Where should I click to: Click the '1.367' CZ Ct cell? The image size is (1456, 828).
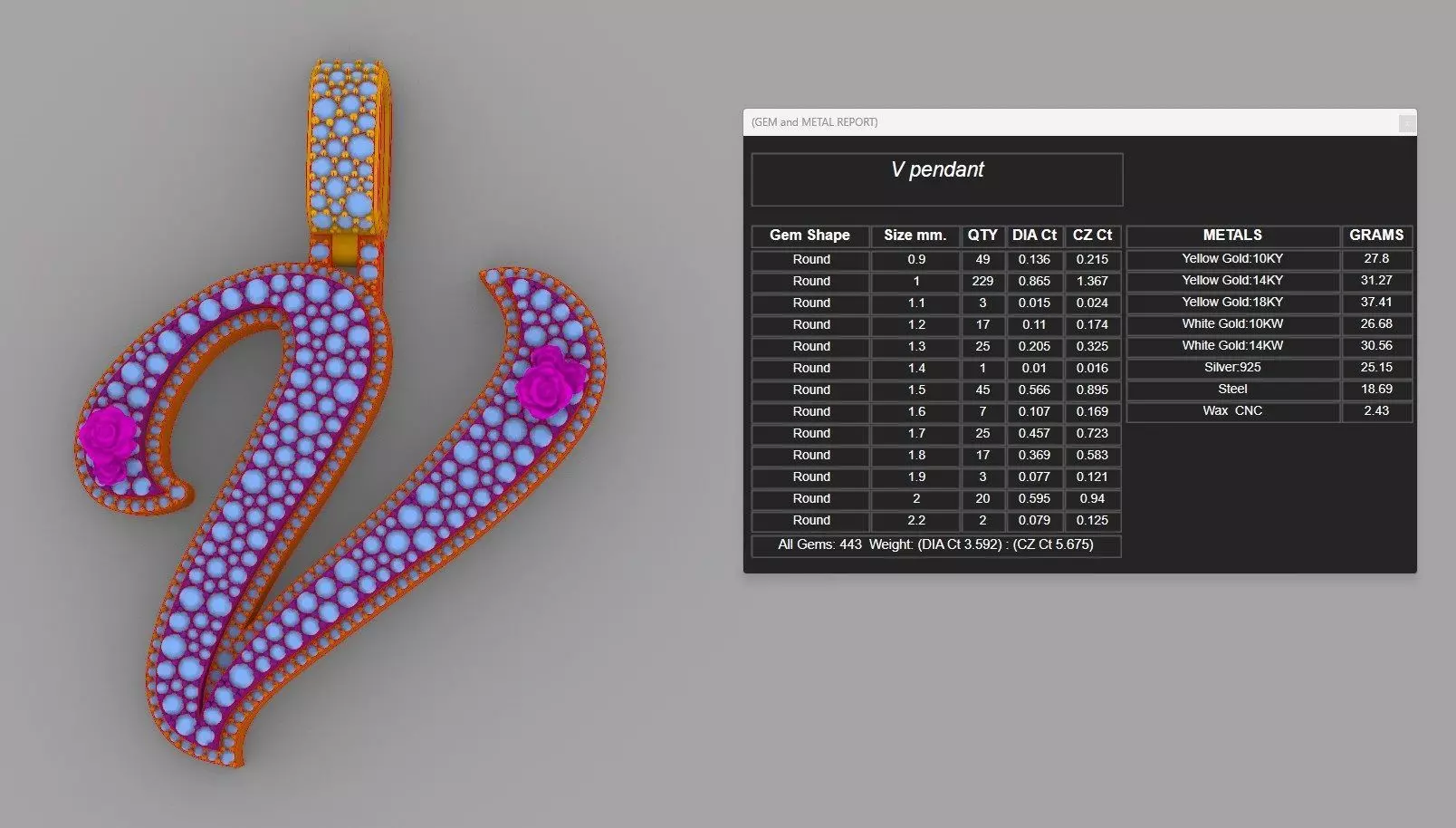(x=1093, y=282)
